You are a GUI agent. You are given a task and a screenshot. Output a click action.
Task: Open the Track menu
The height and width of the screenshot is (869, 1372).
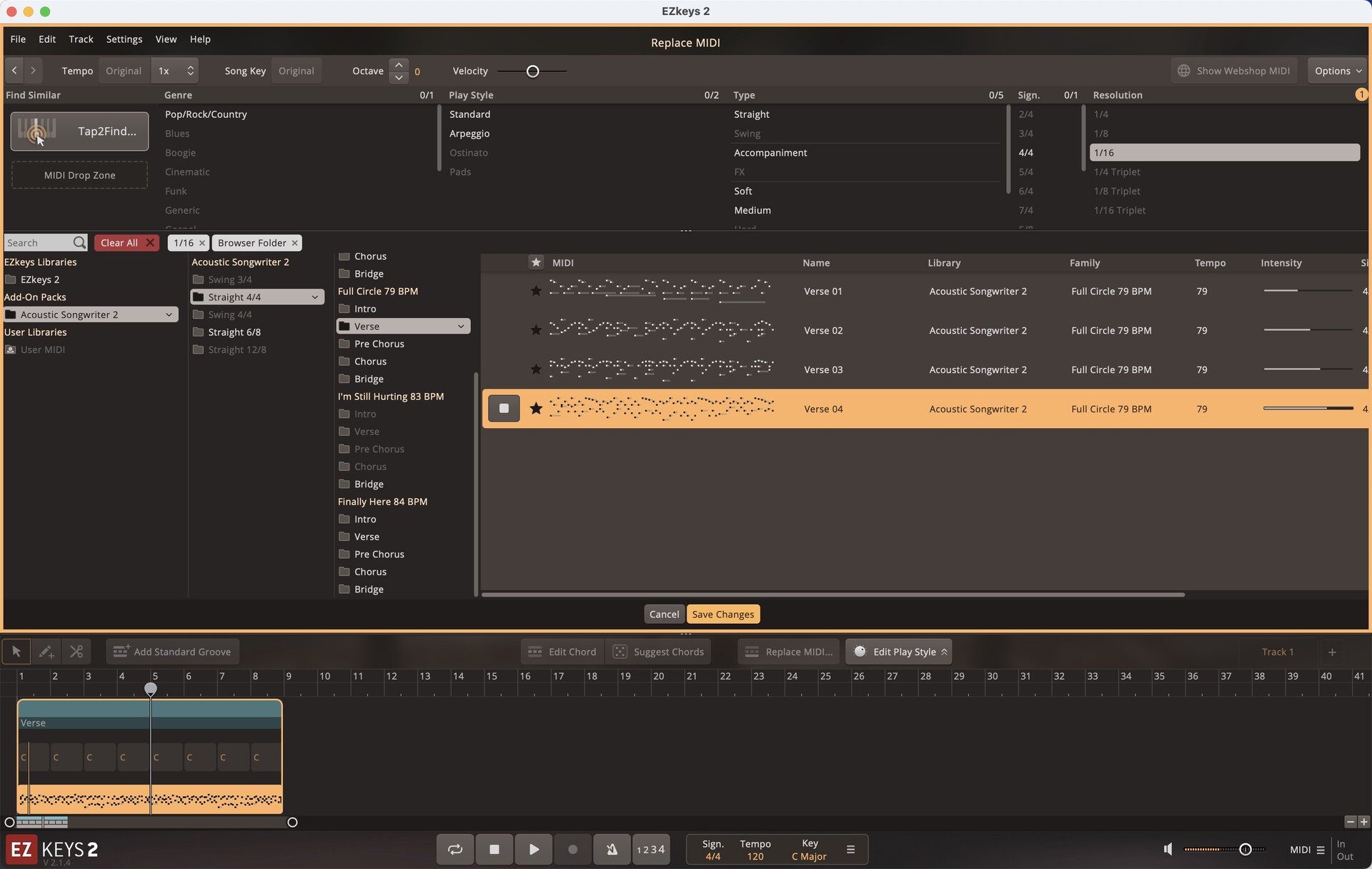pos(81,39)
